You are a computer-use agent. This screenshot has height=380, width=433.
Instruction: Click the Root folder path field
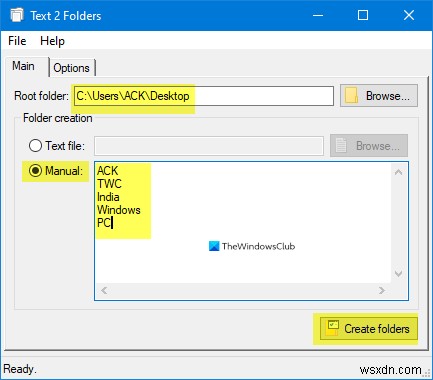204,96
